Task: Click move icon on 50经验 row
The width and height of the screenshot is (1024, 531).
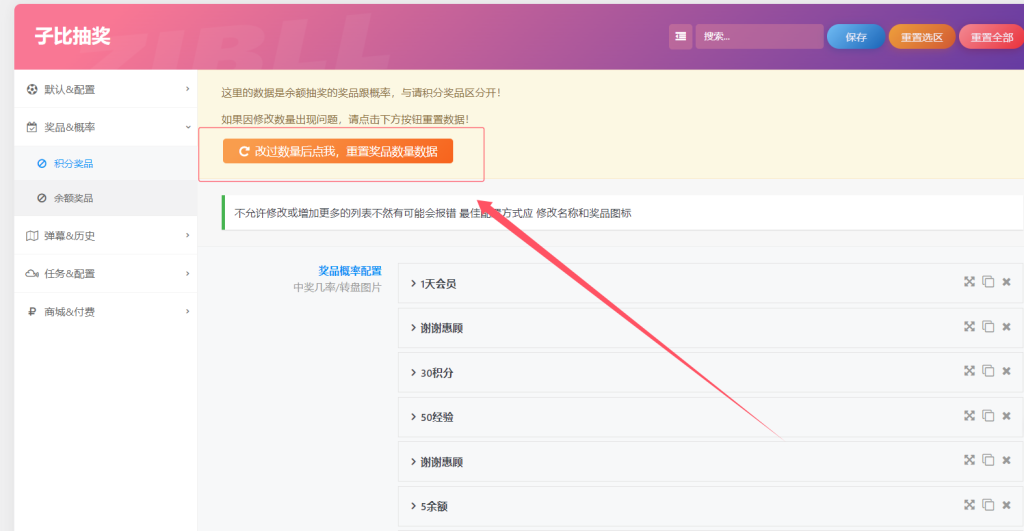Action: coord(969,415)
